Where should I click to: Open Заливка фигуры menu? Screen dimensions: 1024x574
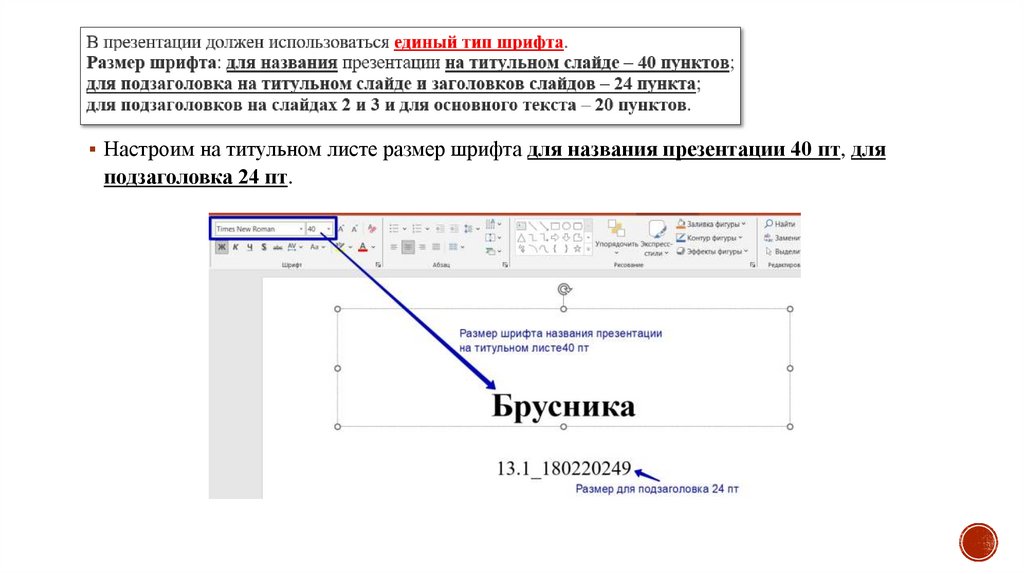(x=711, y=224)
